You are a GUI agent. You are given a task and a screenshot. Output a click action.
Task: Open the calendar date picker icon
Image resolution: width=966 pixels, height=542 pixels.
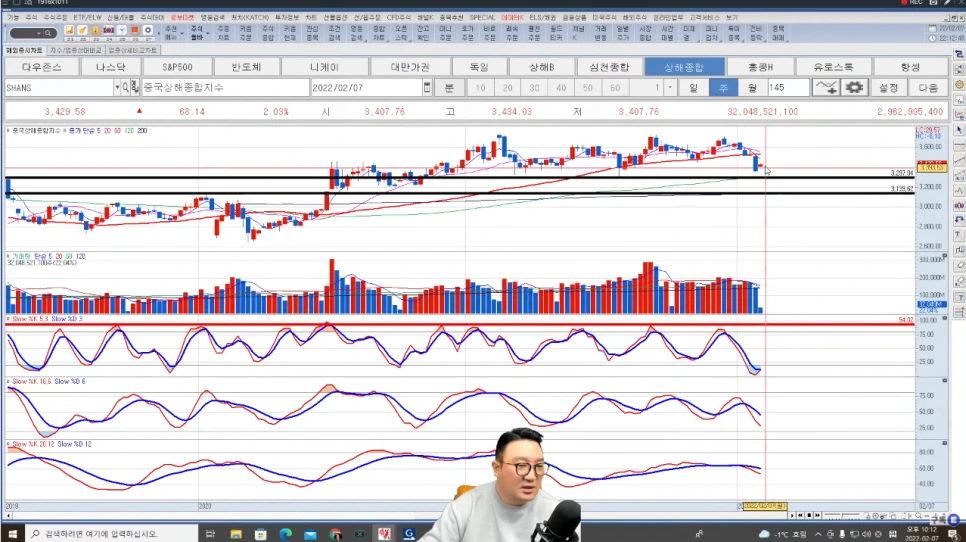(427, 88)
